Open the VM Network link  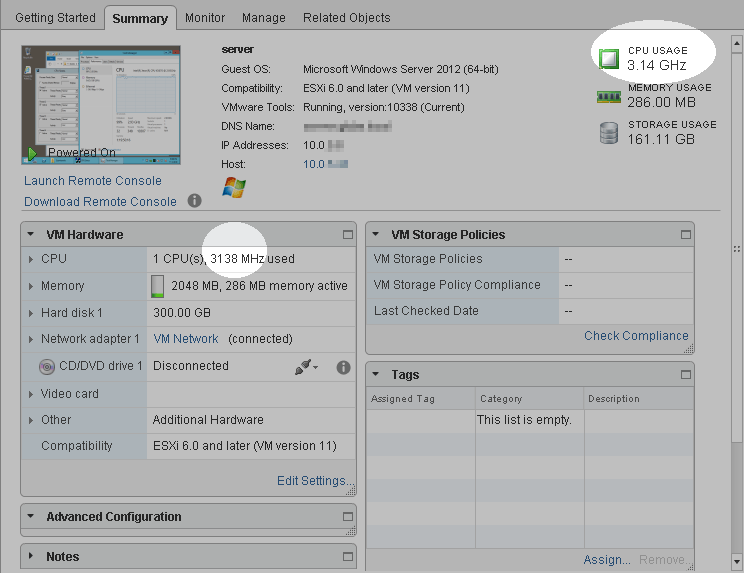click(186, 339)
